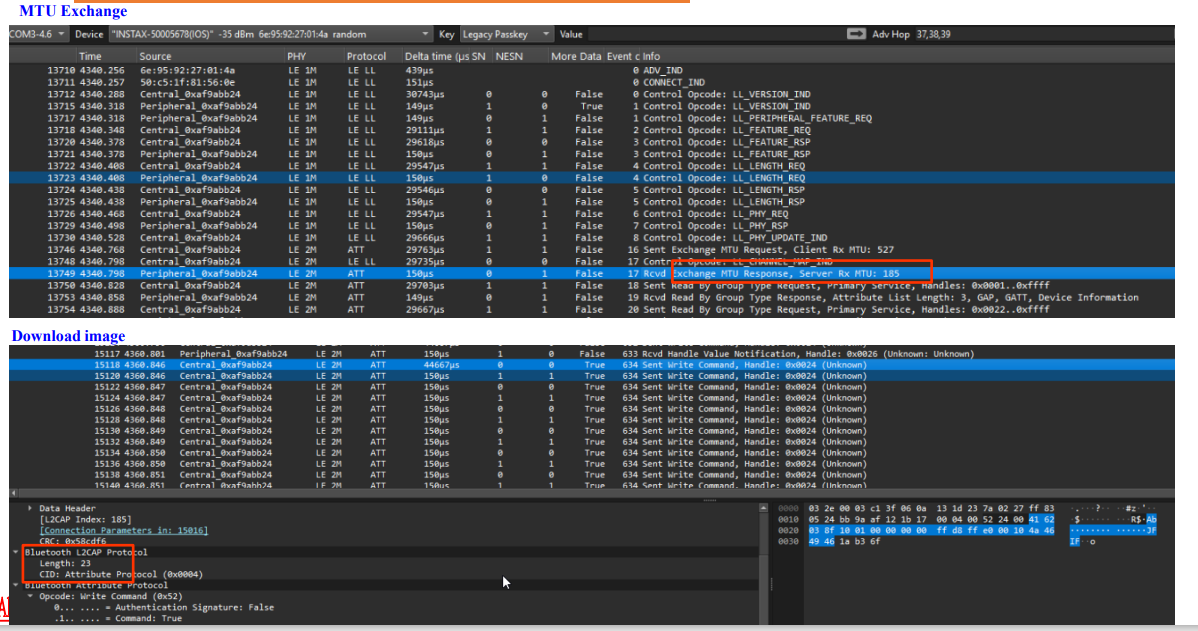Open the COM3-4.6 interface dropdown
The image size is (1198, 631).
pyautogui.click(x=37, y=34)
